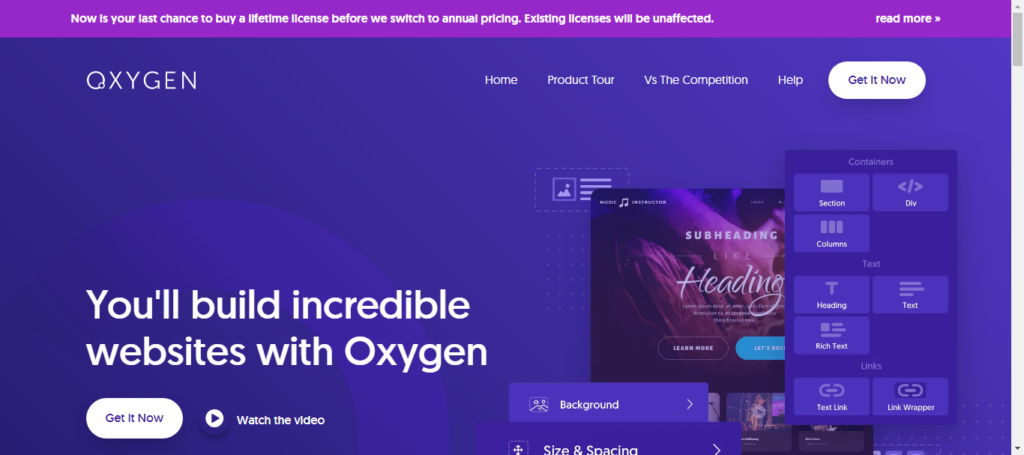The height and width of the screenshot is (455, 1024).
Task: Click the Background image icon
Action: [539, 405]
